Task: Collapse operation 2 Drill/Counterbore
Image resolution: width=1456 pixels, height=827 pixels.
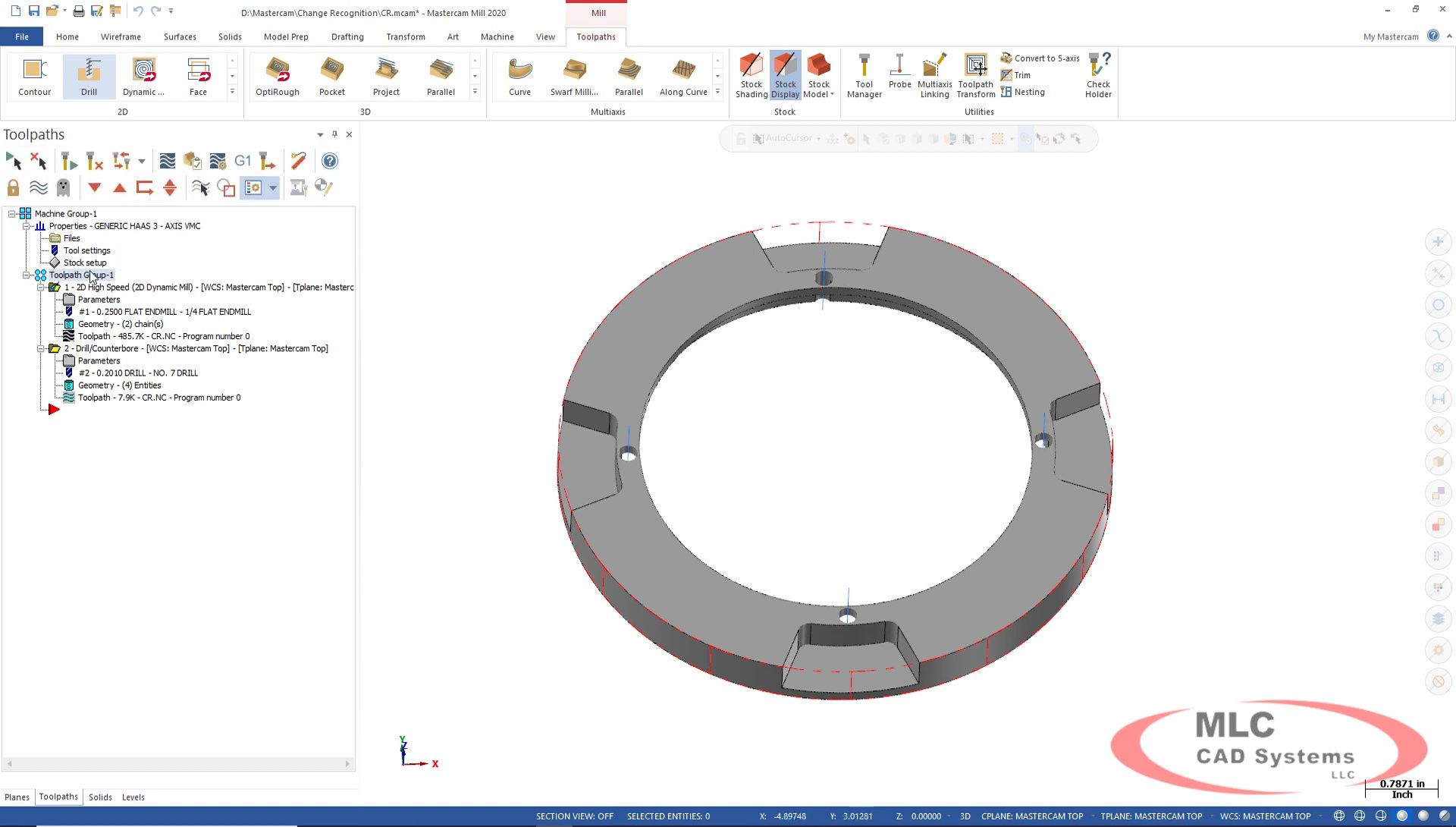Action: coord(41,349)
